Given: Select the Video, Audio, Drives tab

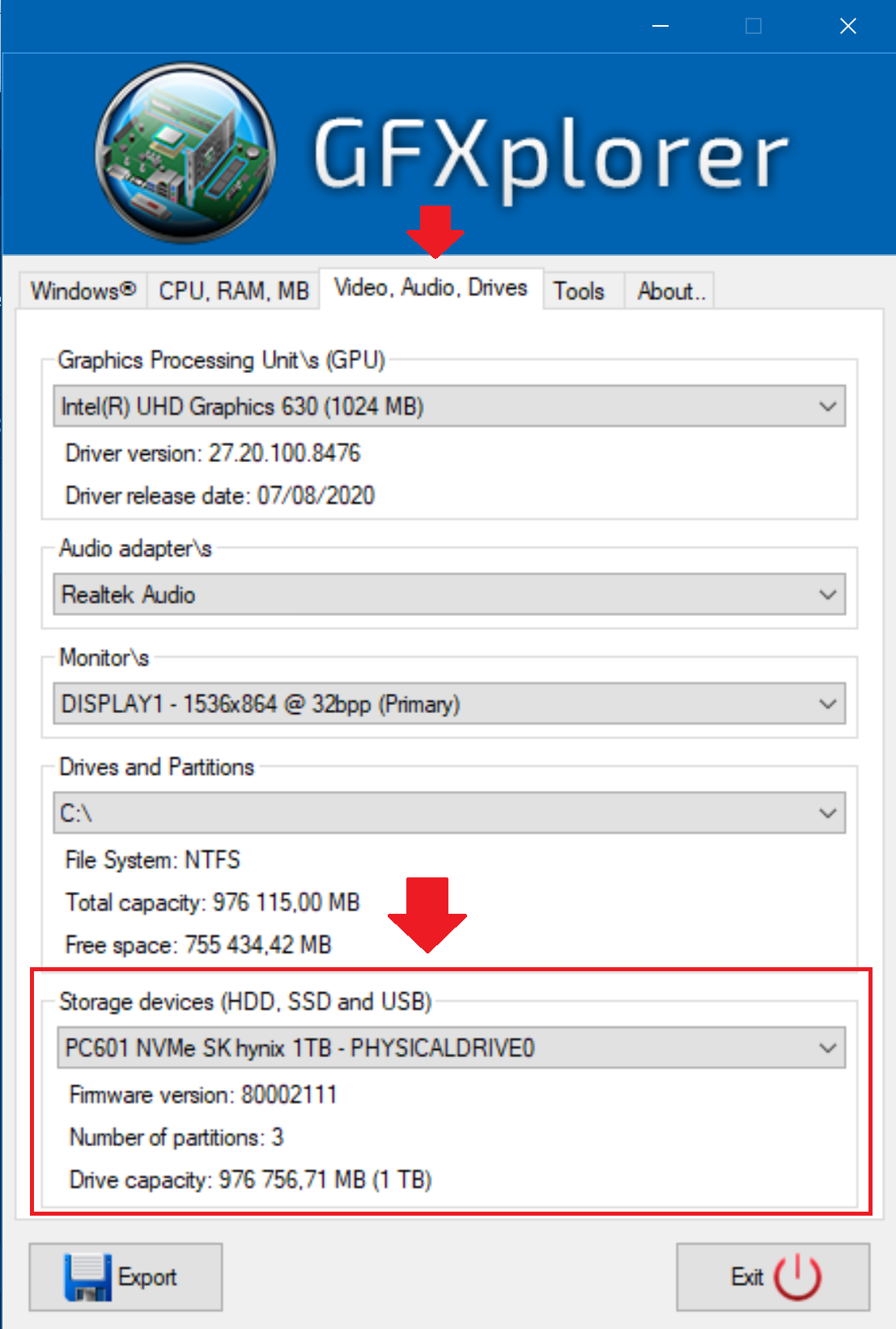Looking at the screenshot, I should click(431, 288).
